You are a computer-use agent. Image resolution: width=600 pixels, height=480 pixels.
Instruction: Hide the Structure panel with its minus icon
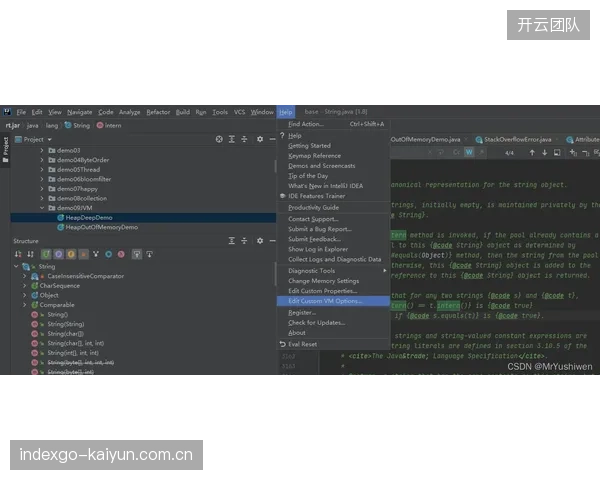pyautogui.click(x=272, y=241)
